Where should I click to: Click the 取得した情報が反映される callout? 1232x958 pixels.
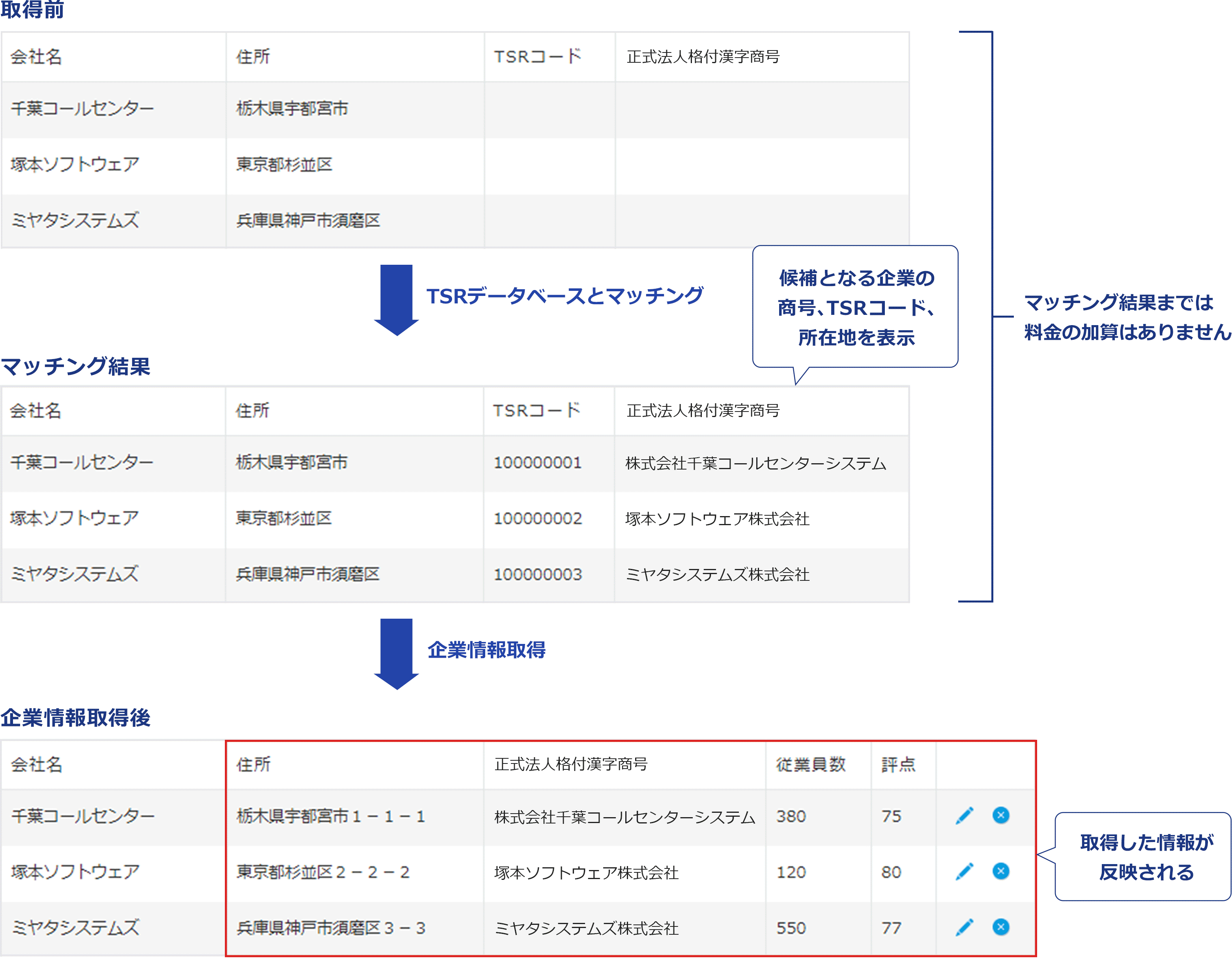(1145, 857)
